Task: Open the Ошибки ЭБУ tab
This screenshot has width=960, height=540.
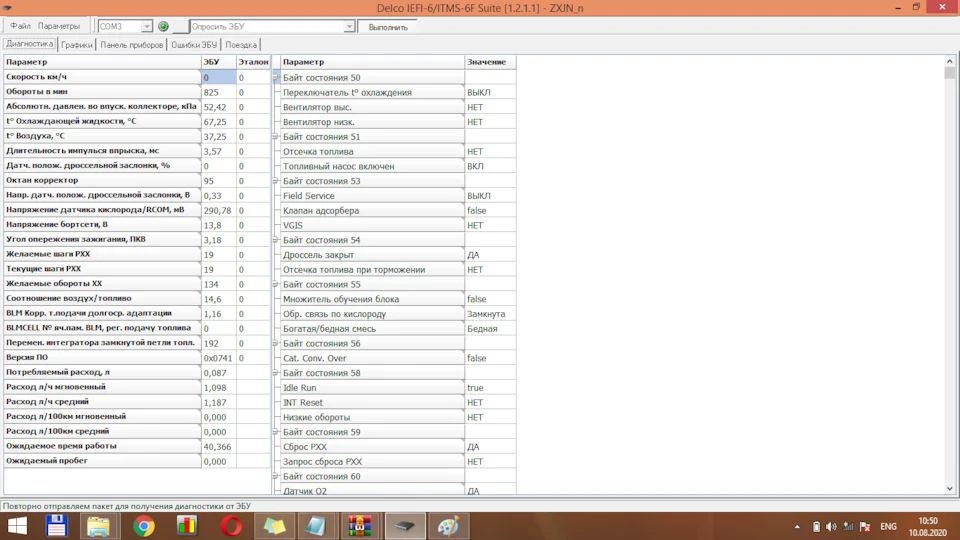Action: tap(194, 45)
